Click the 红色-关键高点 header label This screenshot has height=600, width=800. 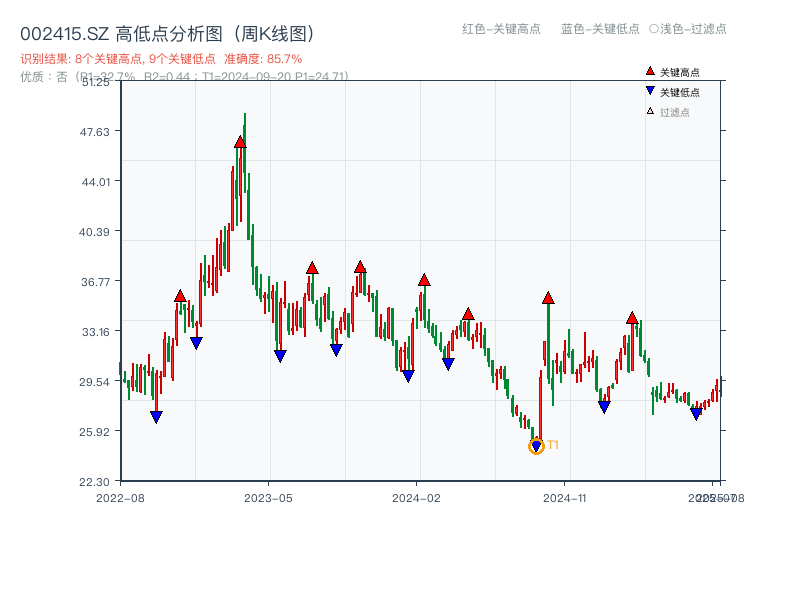point(500,30)
